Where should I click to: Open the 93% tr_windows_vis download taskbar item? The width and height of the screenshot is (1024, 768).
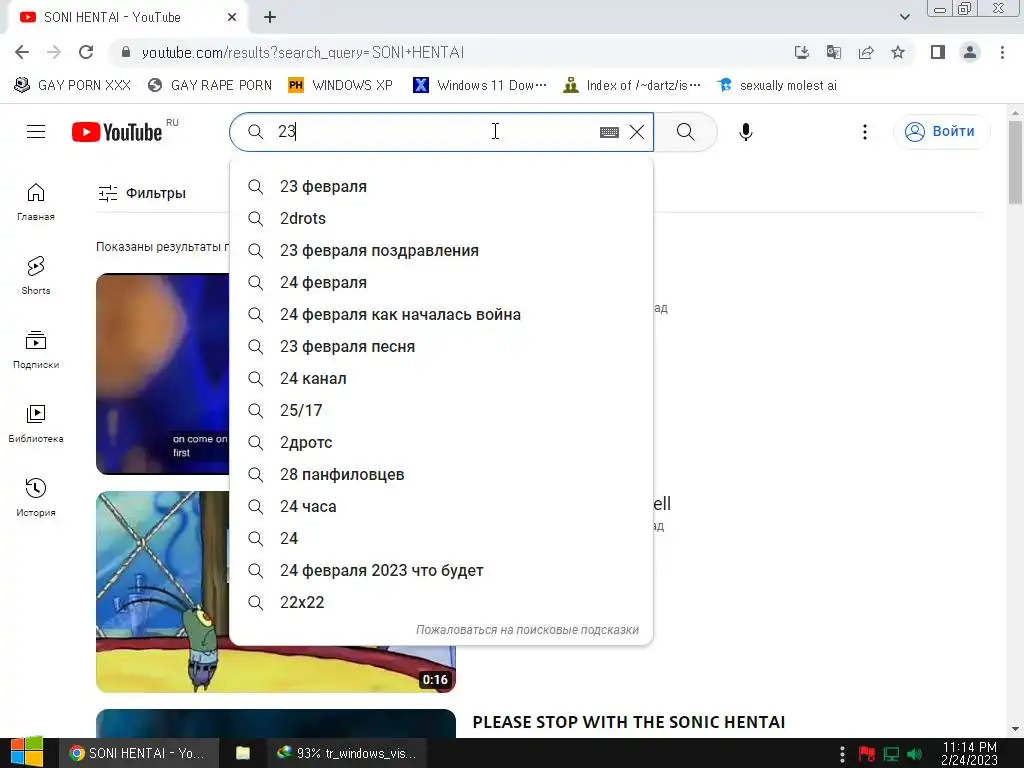pyautogui.click(x=347, y=754)
